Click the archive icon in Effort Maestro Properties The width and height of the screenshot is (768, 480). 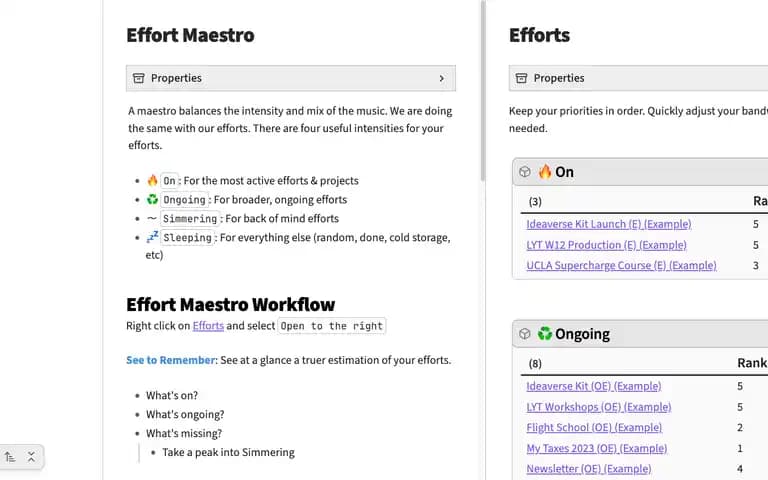coord(139,78)
